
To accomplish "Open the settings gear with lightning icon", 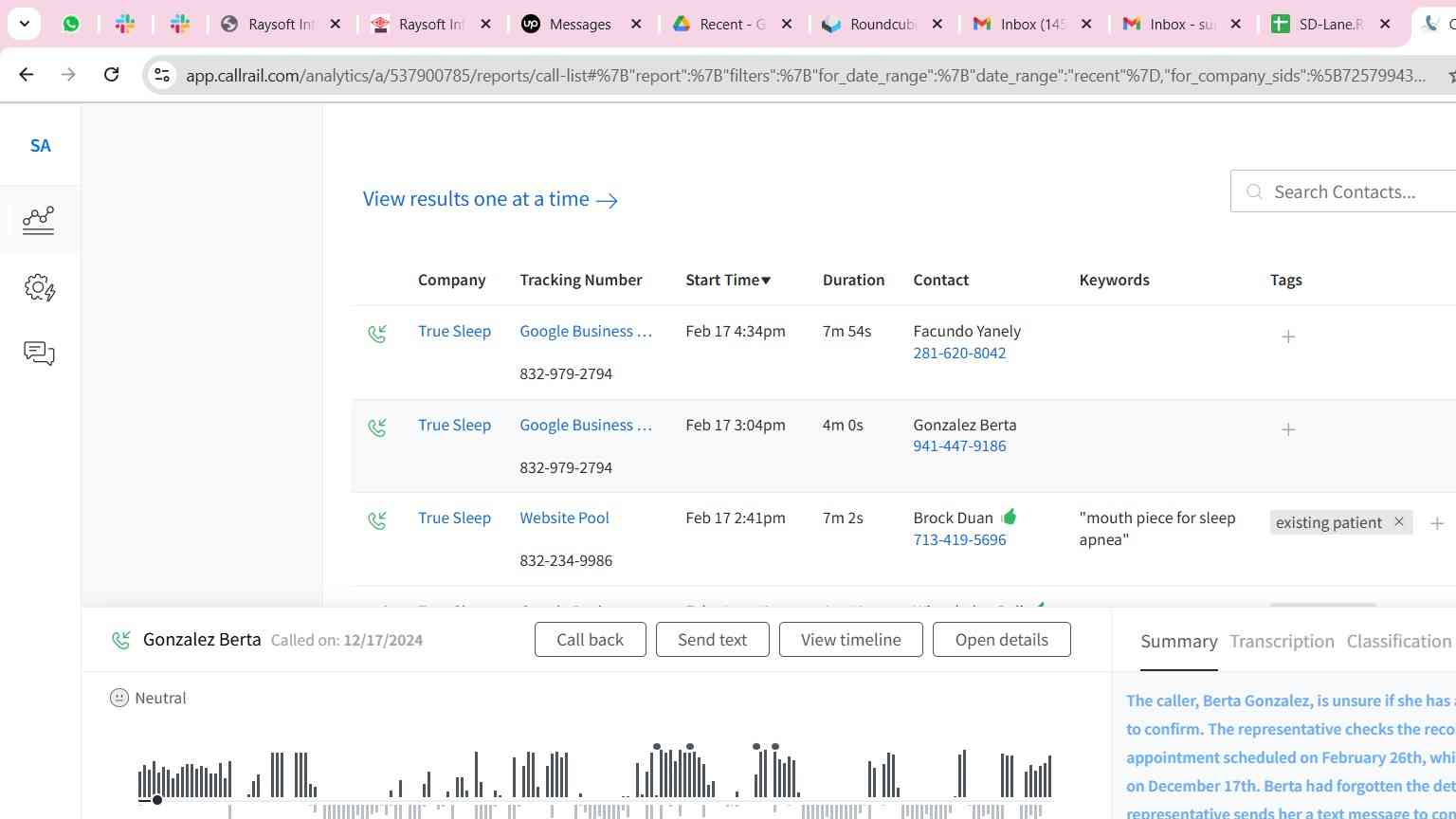I will 39,288.
